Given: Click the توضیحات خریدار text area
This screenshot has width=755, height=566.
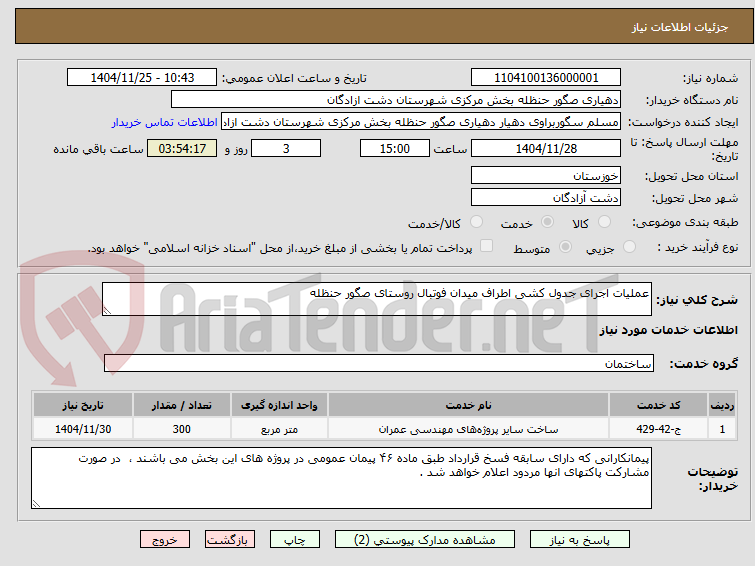Looking at the screenshot, I should pos(341,478).
